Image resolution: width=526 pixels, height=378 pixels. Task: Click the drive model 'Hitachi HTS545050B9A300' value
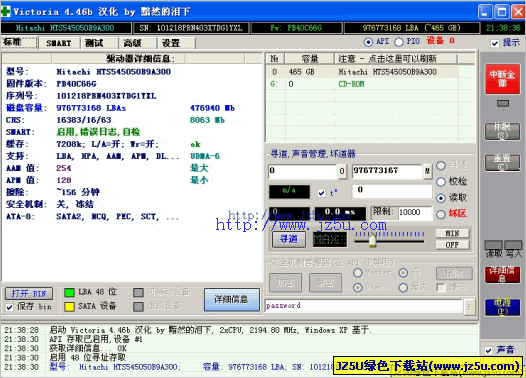click(x=113, y=72)
